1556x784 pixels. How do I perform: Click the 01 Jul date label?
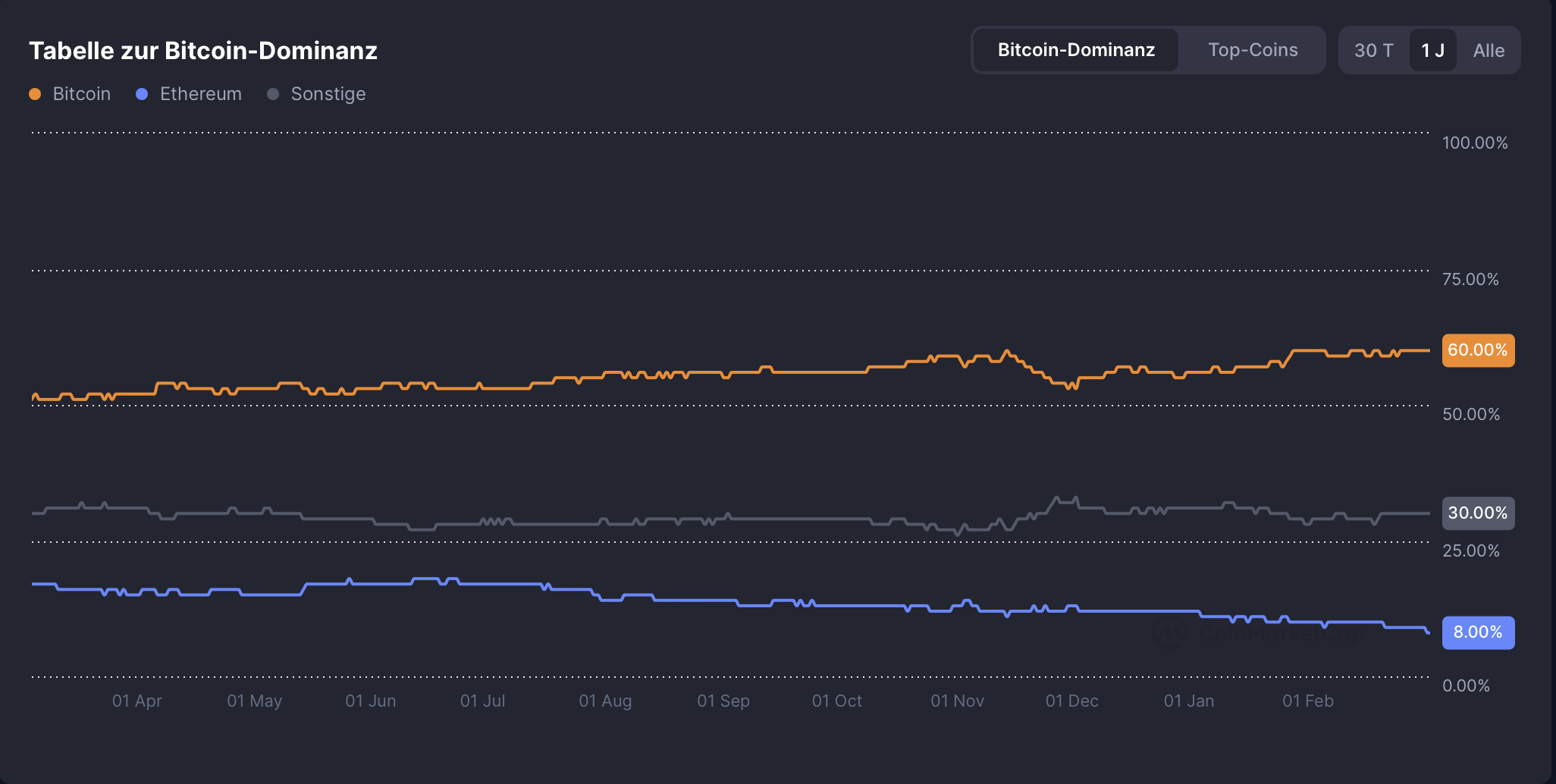(483, 701)
